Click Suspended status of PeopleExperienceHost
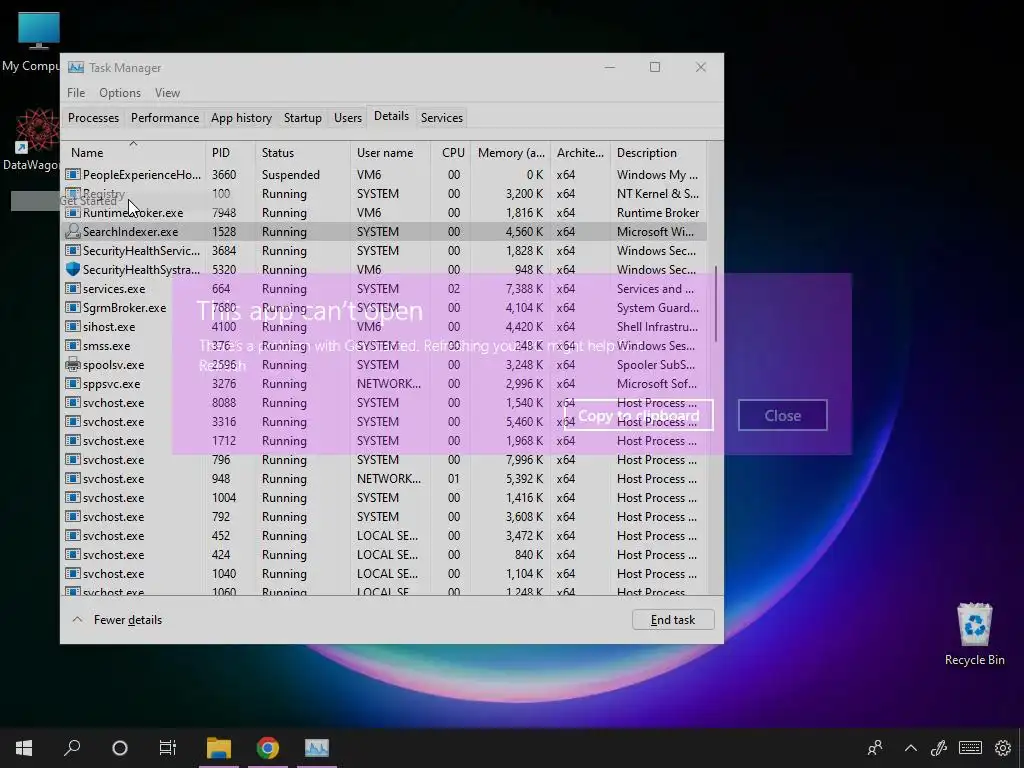 (291, 174)
